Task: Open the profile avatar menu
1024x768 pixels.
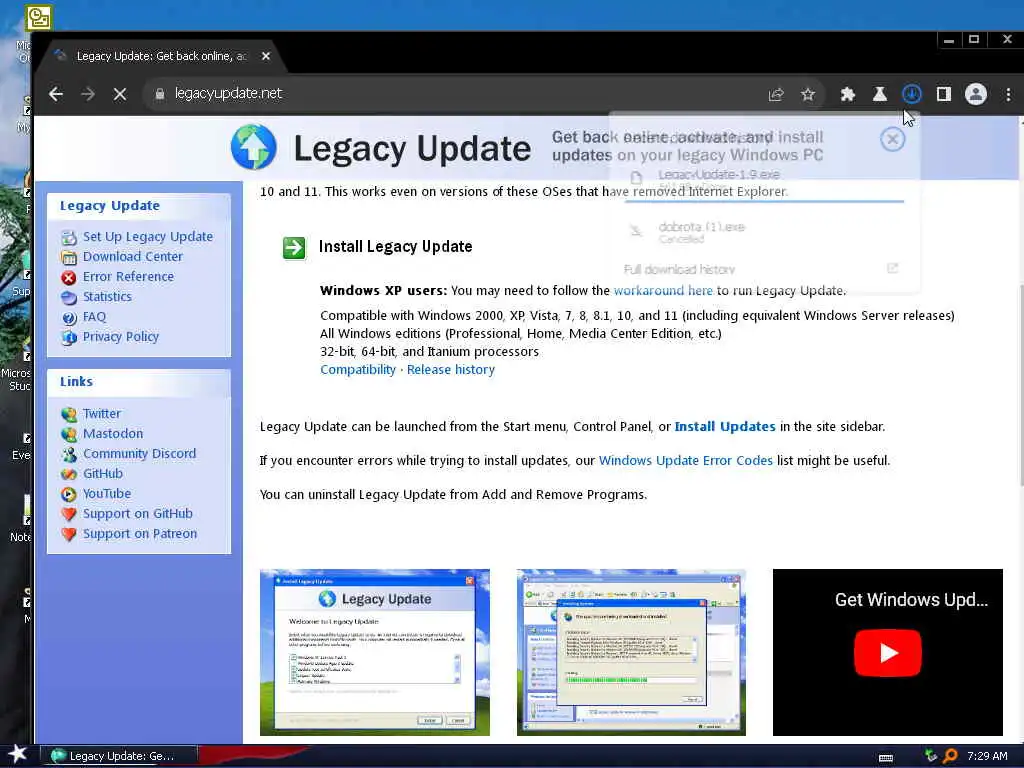Action: pos(976,95)
